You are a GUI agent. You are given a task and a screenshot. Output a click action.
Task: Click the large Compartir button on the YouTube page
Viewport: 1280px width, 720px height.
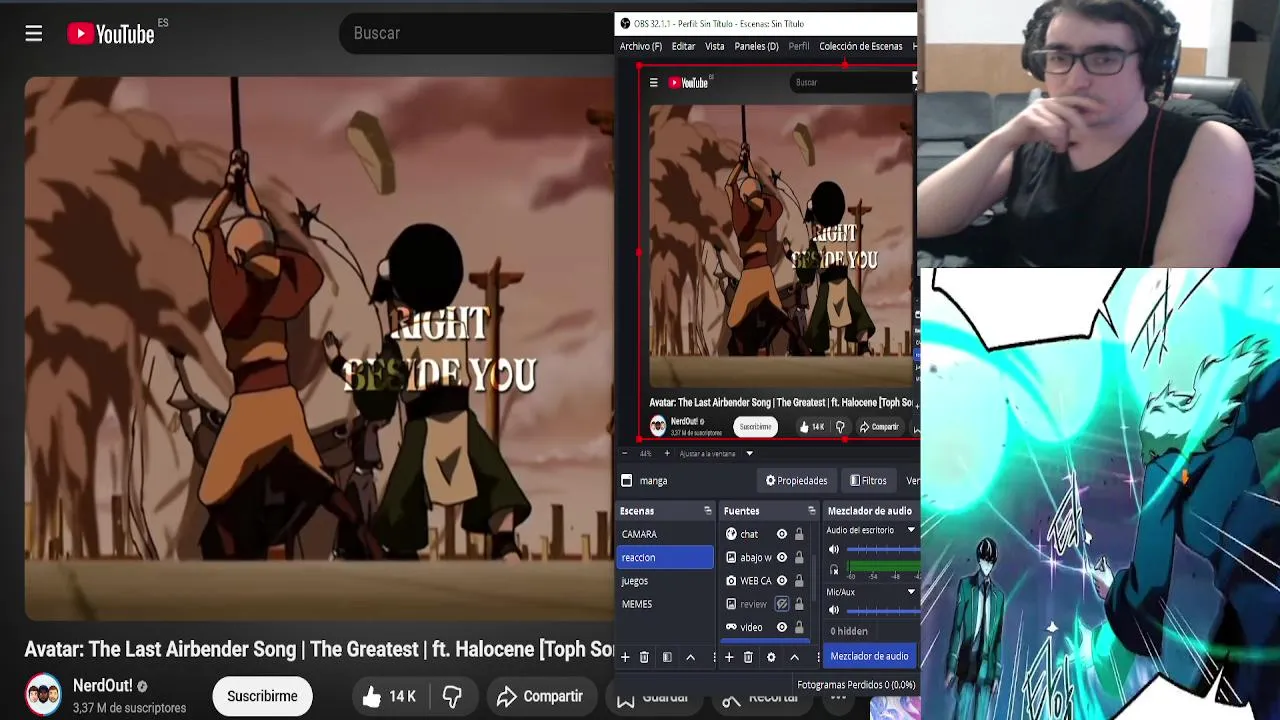540,696
